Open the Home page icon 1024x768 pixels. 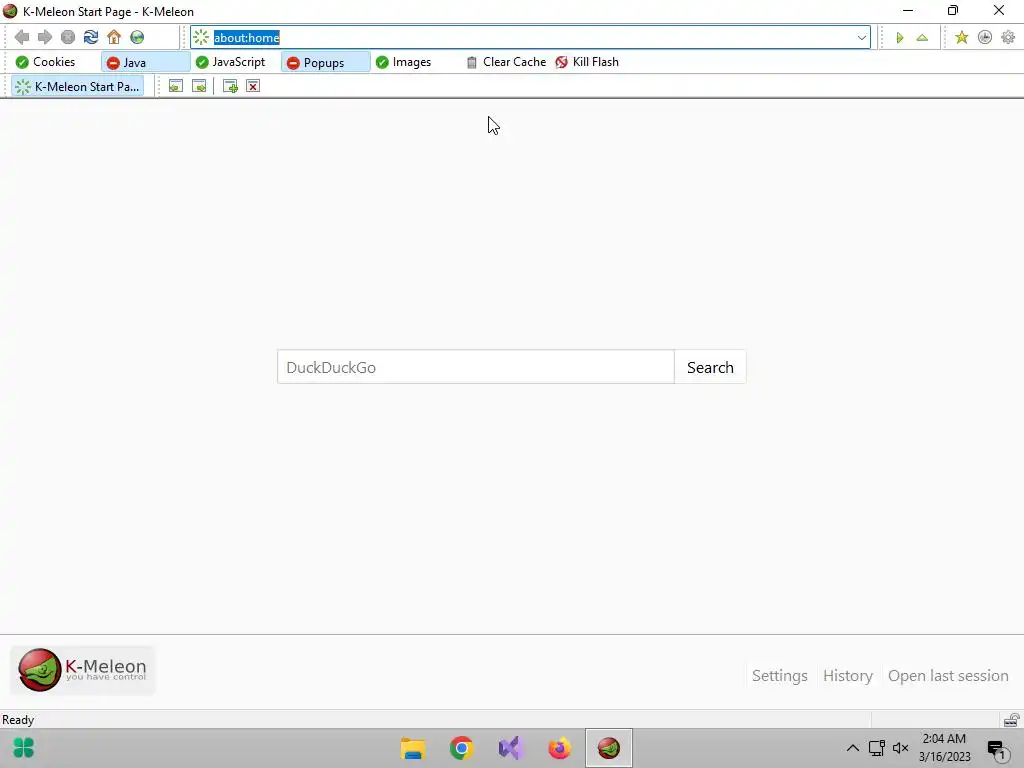tap(114, 37)
